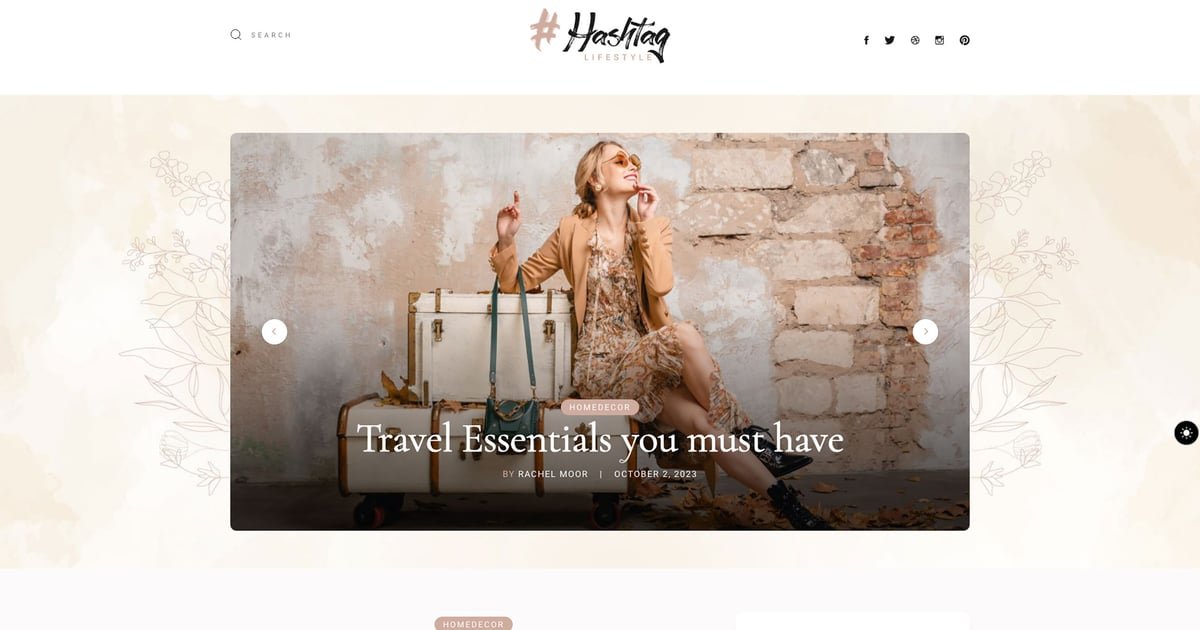Open the October 2, 2023 date link
This screenshot has height=630, width=1200.
(655, 474)
